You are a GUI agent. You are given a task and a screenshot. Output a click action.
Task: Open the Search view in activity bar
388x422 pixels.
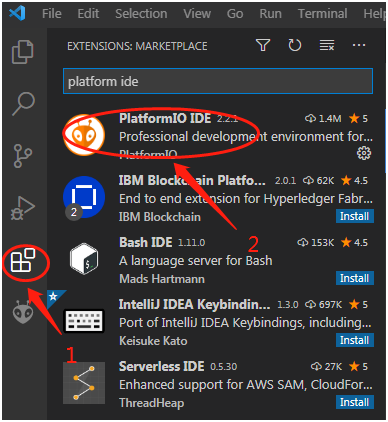(x=23, y=104)
